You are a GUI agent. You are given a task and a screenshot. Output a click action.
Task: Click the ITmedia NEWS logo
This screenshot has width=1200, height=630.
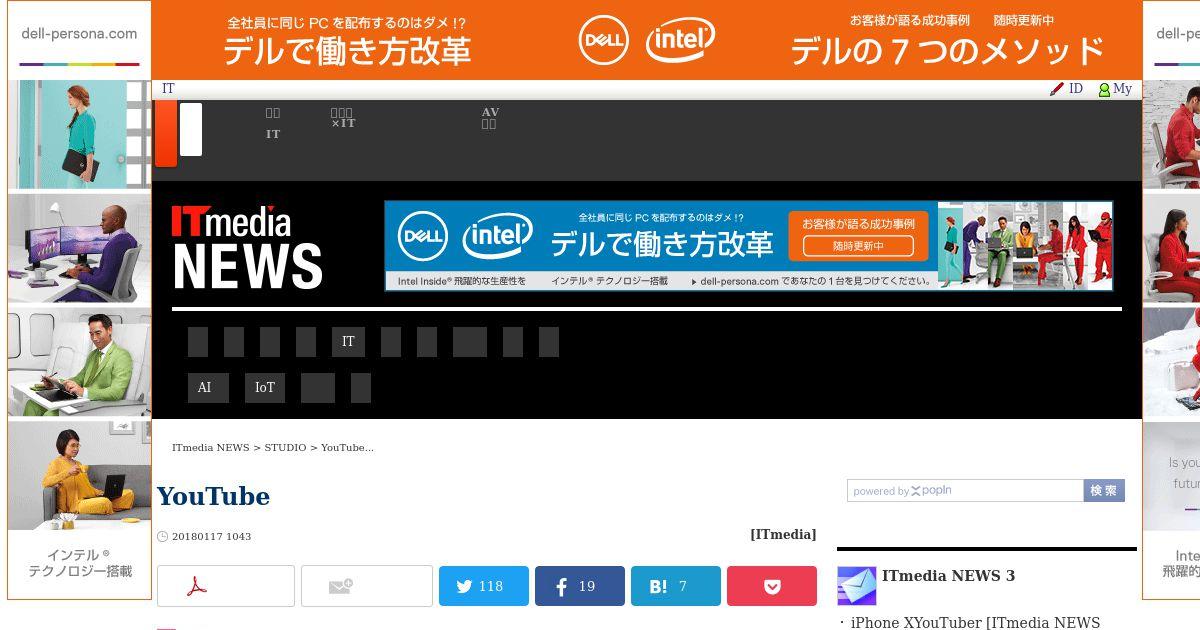point(247,247)
